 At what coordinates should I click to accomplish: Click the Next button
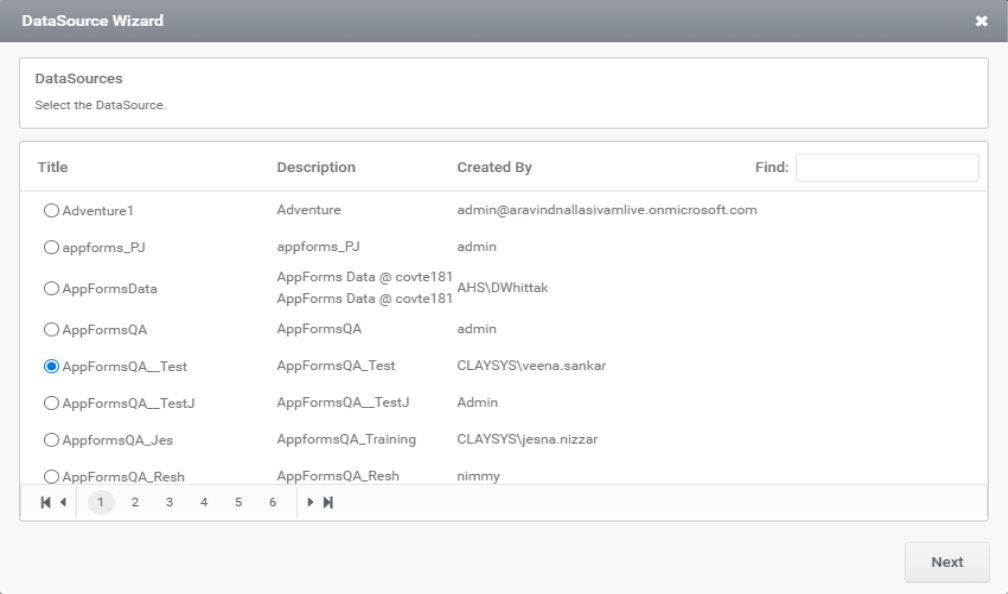[x=946, y=562]
